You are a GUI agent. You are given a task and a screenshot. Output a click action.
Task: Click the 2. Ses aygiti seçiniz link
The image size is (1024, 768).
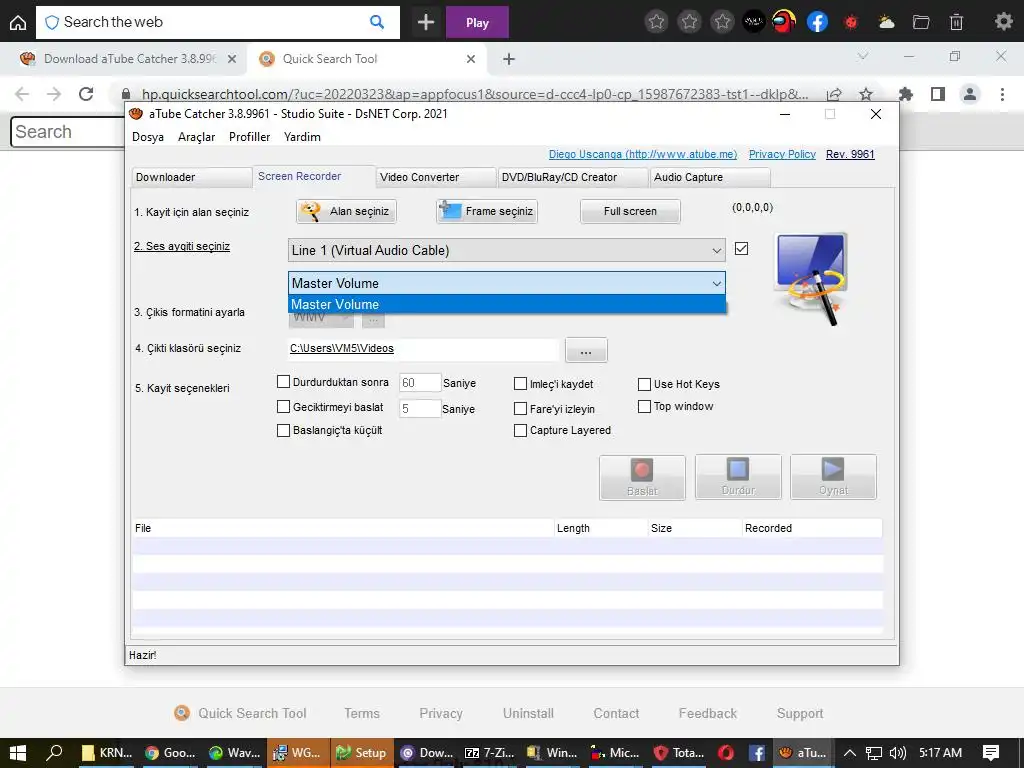click(x=182, y=246)
